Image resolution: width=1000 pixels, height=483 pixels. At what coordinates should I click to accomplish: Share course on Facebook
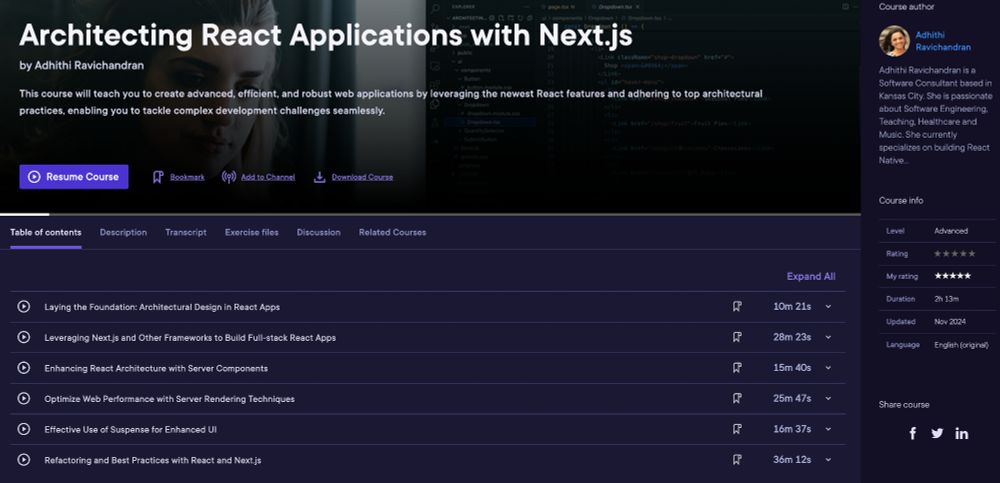[x=913, y=433]
